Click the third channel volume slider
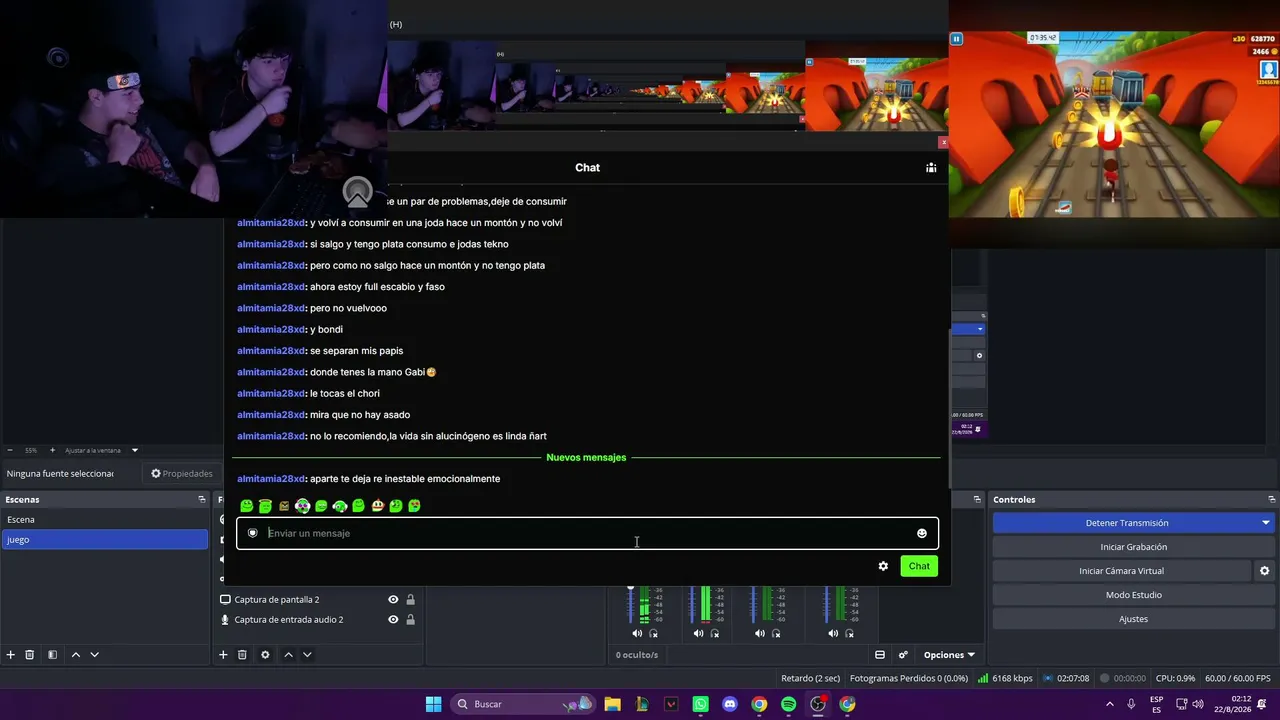This screenshot has height=720, width=1280. (752, 603)
